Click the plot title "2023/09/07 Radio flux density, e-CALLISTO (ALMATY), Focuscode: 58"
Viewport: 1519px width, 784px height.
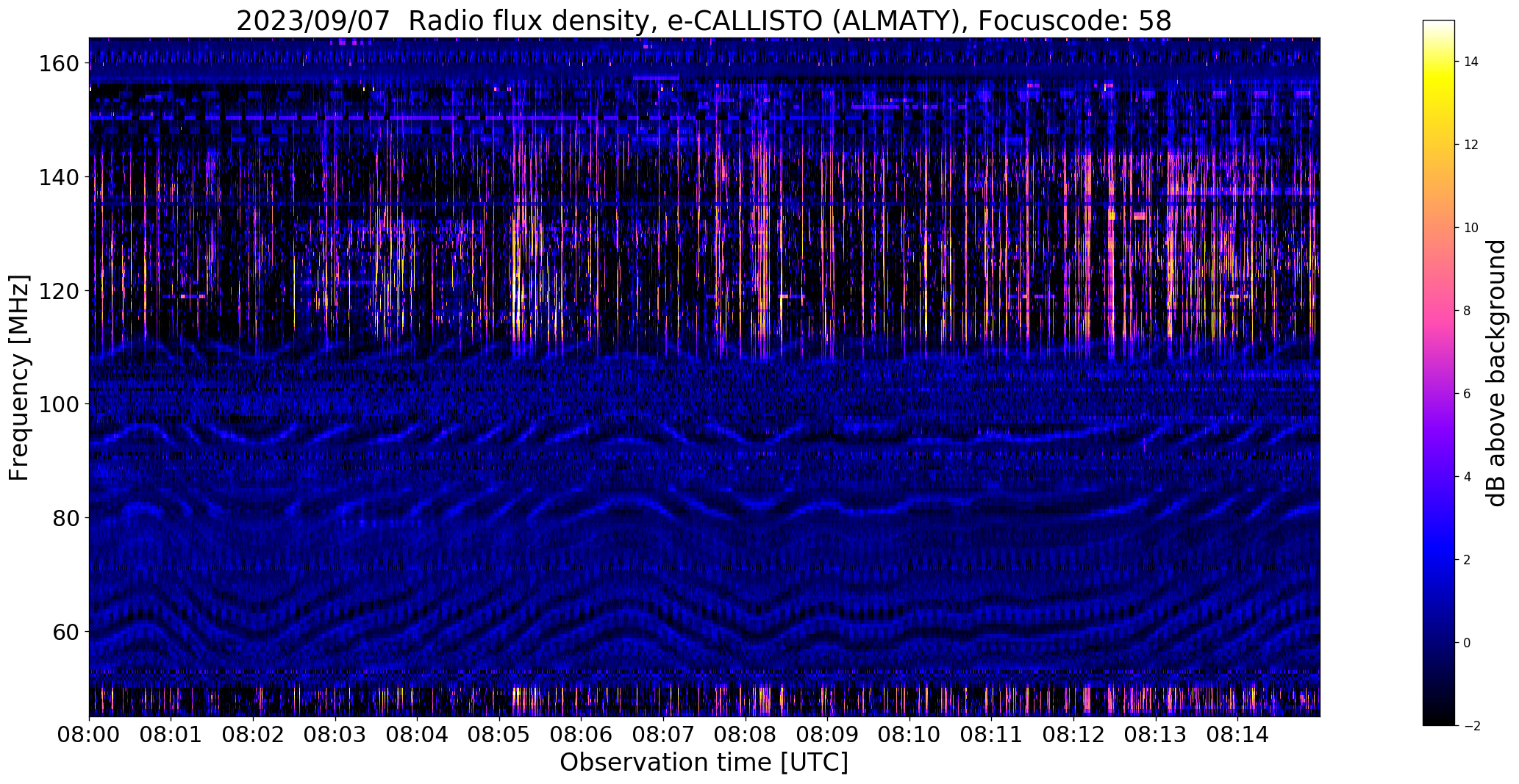704,21
